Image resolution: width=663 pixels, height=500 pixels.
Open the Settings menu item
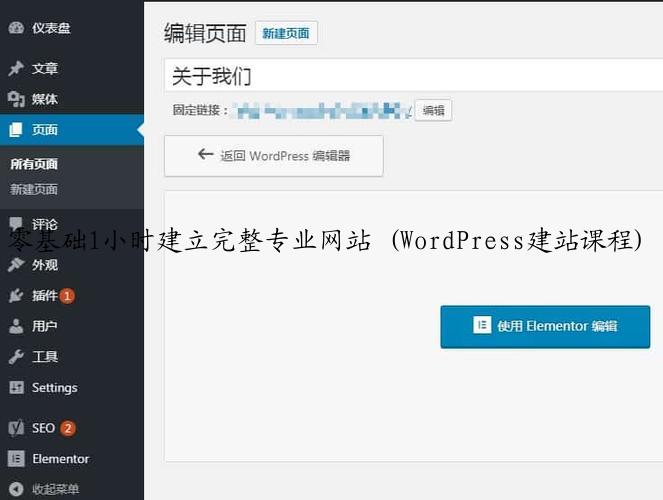click(x=72, y=388)
